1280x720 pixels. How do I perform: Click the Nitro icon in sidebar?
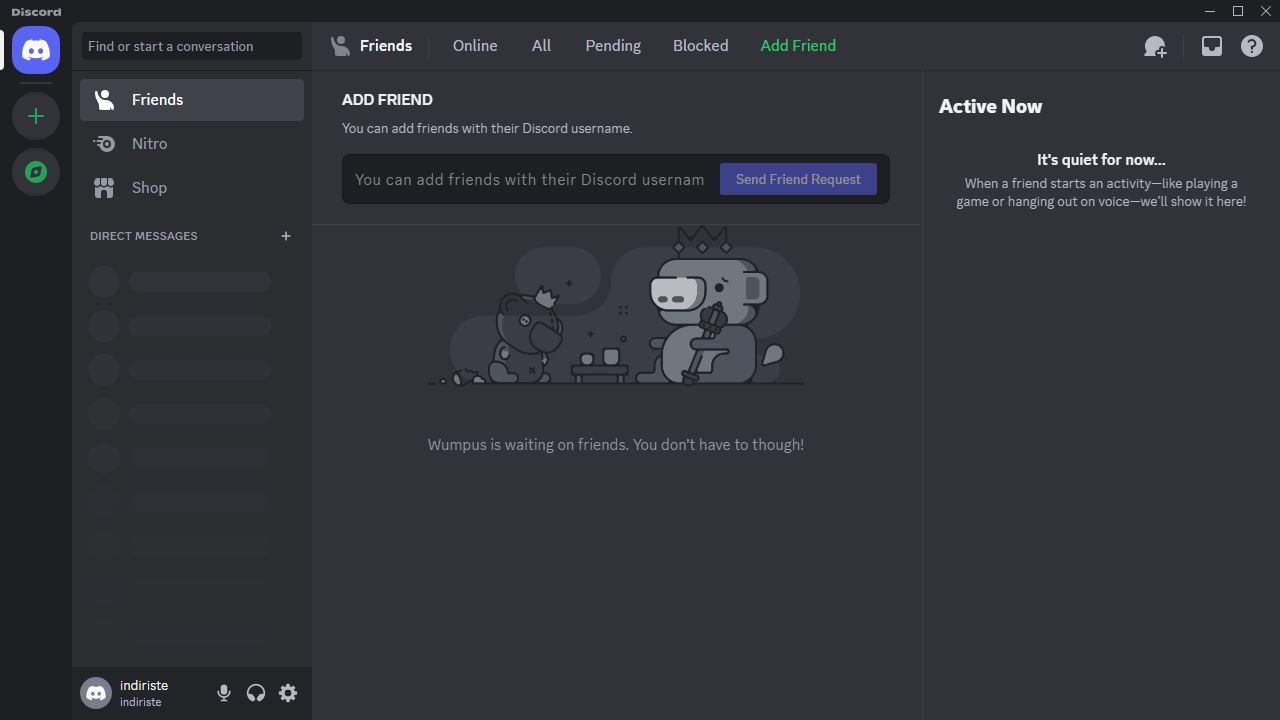(x=104, y=144)
